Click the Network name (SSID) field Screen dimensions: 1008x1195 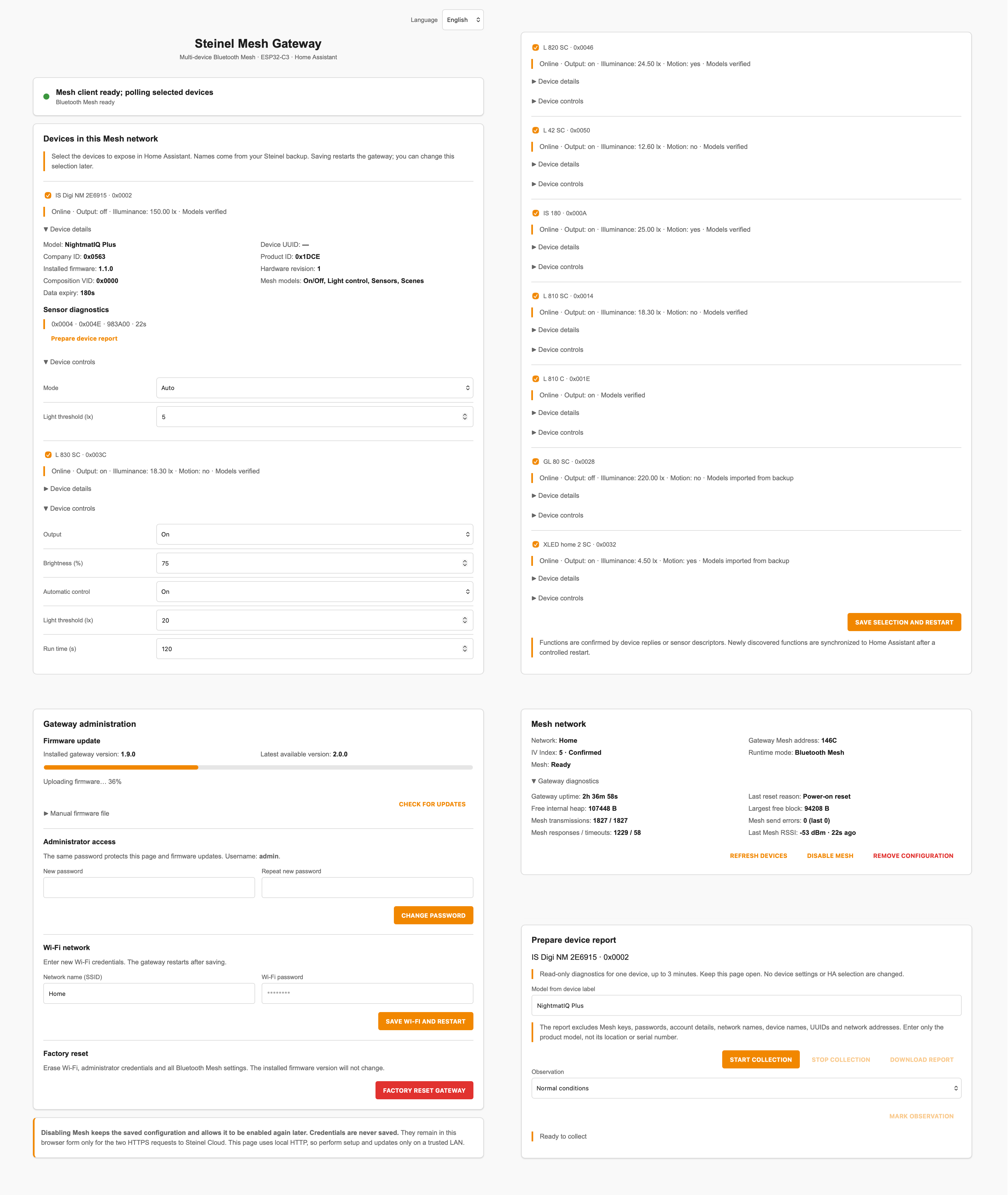(x=149, y=993)
